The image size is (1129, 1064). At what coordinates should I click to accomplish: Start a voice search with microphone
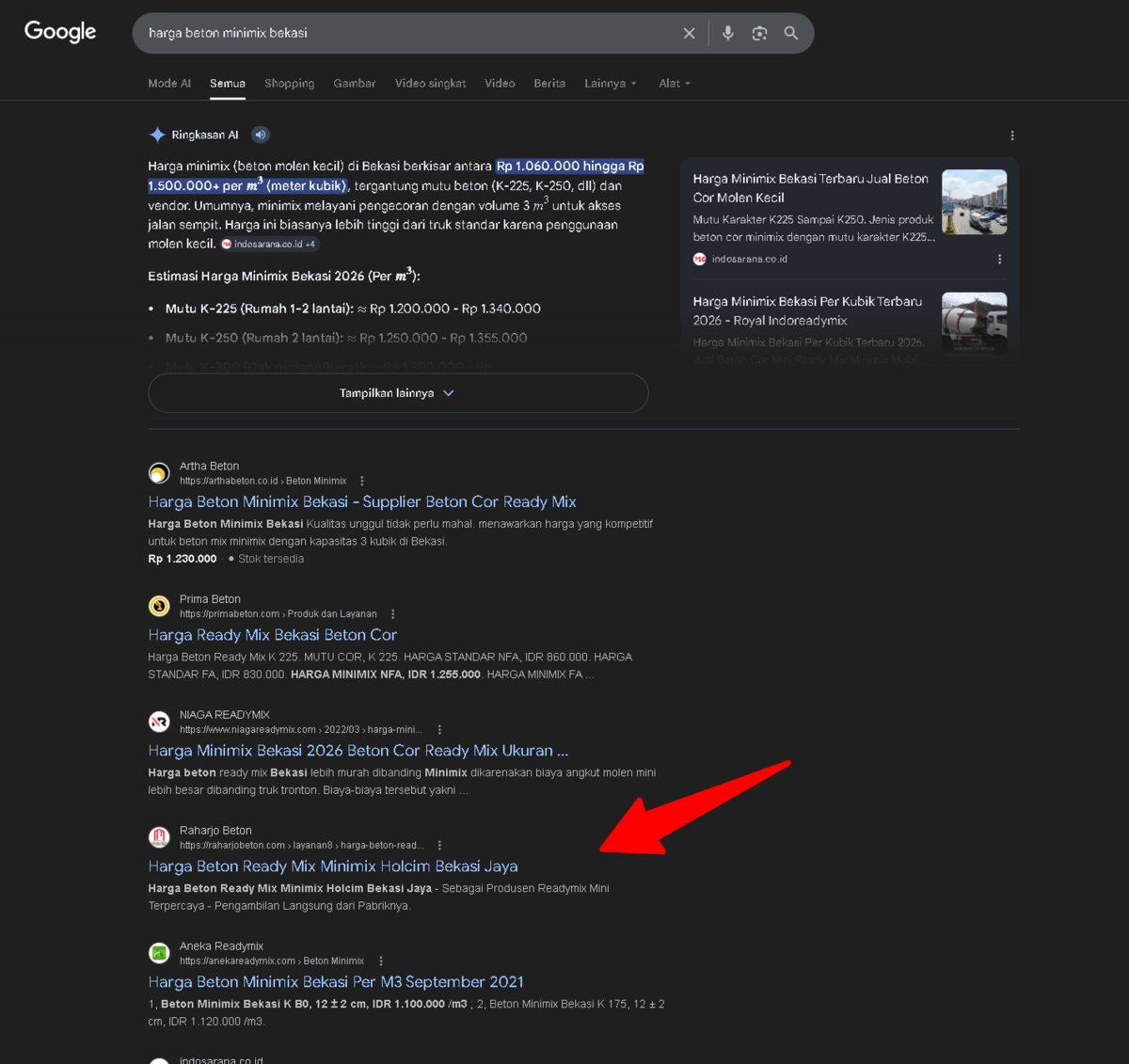(727, 33)
